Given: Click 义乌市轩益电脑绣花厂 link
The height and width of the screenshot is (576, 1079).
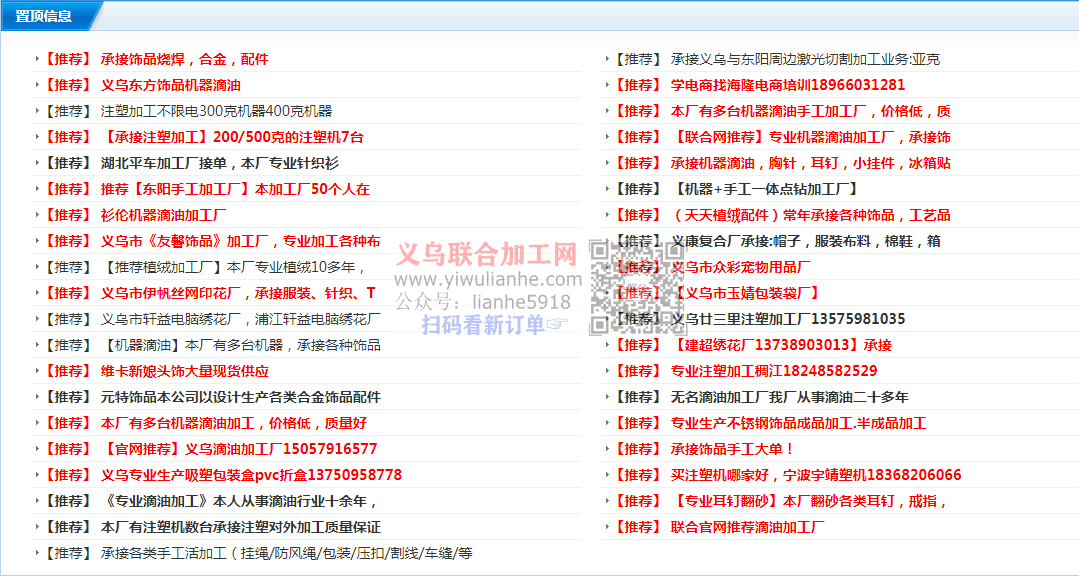Looking at the screenshot, I should [240, 319].
